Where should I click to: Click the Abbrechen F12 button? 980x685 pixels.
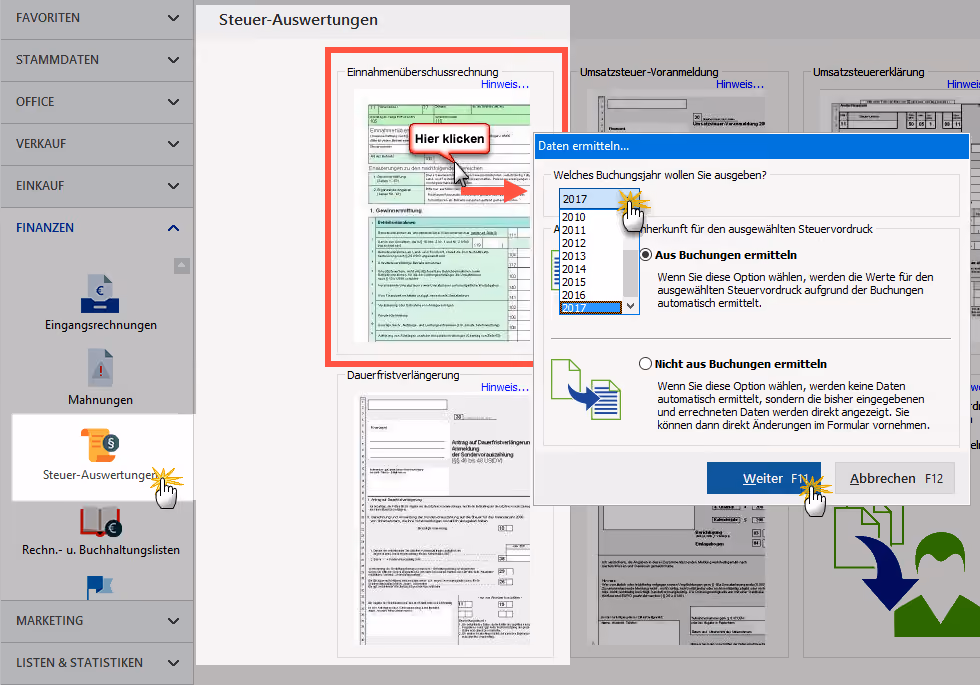click(x=895, y=478)
